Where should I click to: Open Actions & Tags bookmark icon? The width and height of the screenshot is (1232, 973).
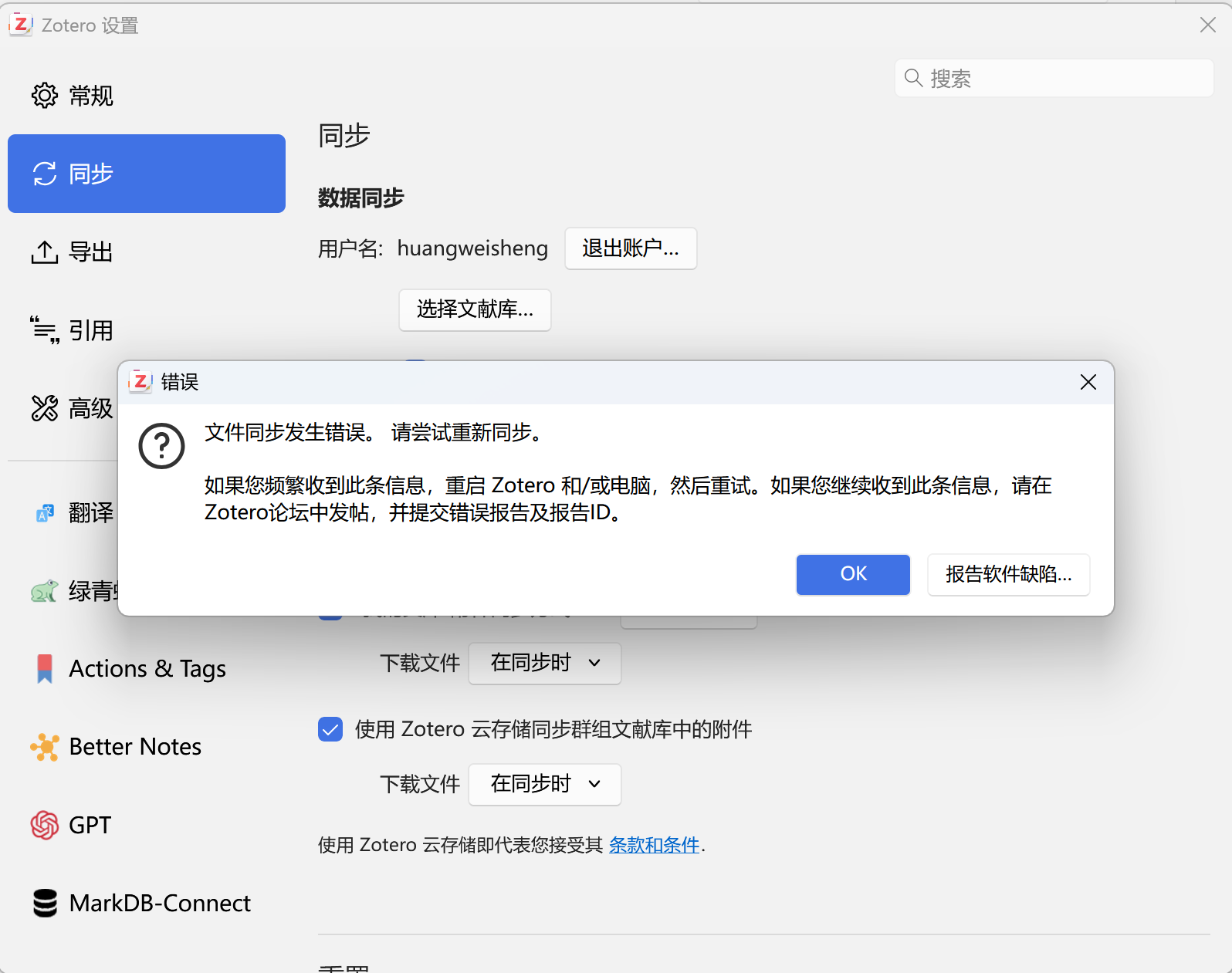pyautogui.click(x=45, y=669)
